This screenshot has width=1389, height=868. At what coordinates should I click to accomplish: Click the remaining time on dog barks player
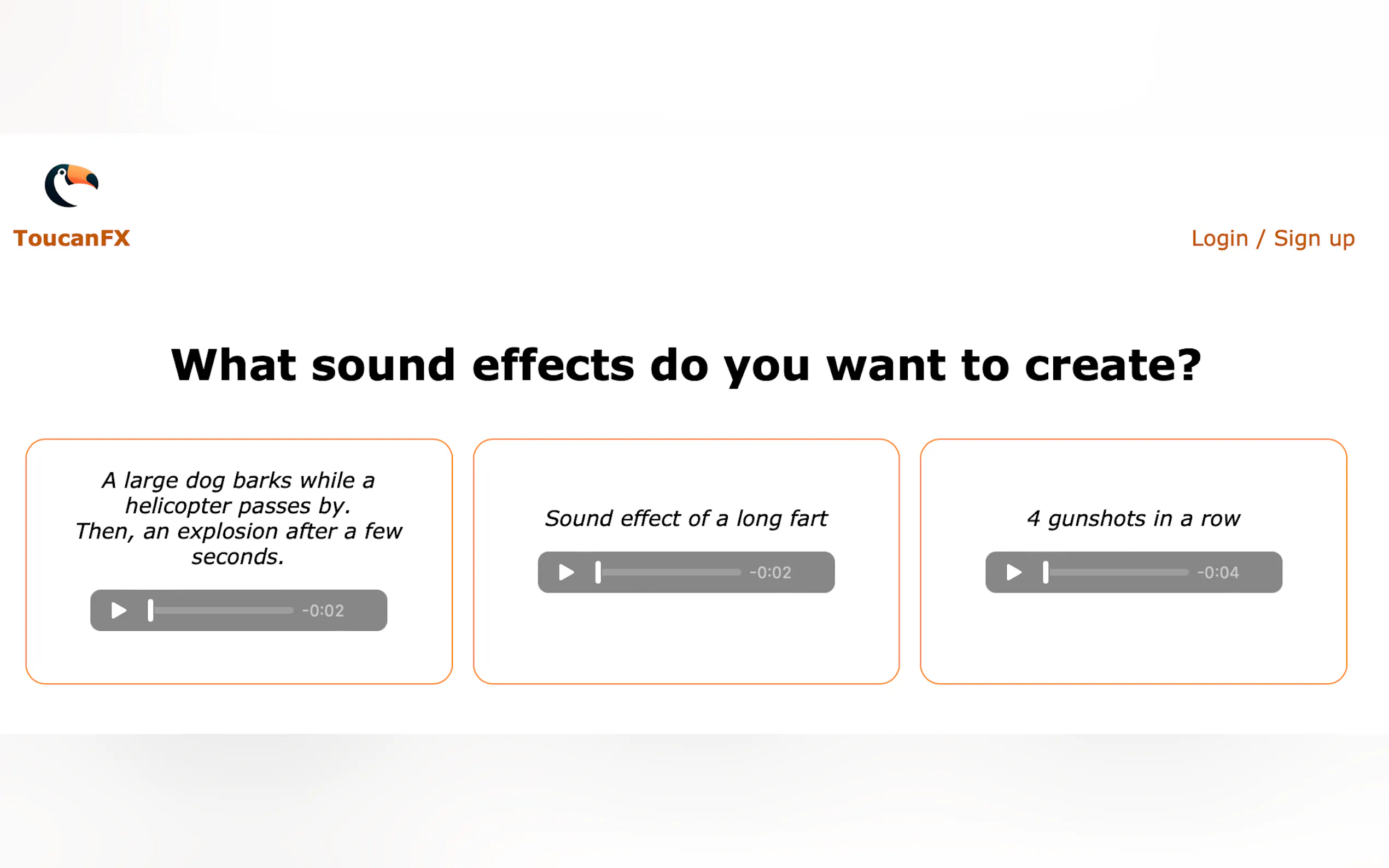point(323,610)
